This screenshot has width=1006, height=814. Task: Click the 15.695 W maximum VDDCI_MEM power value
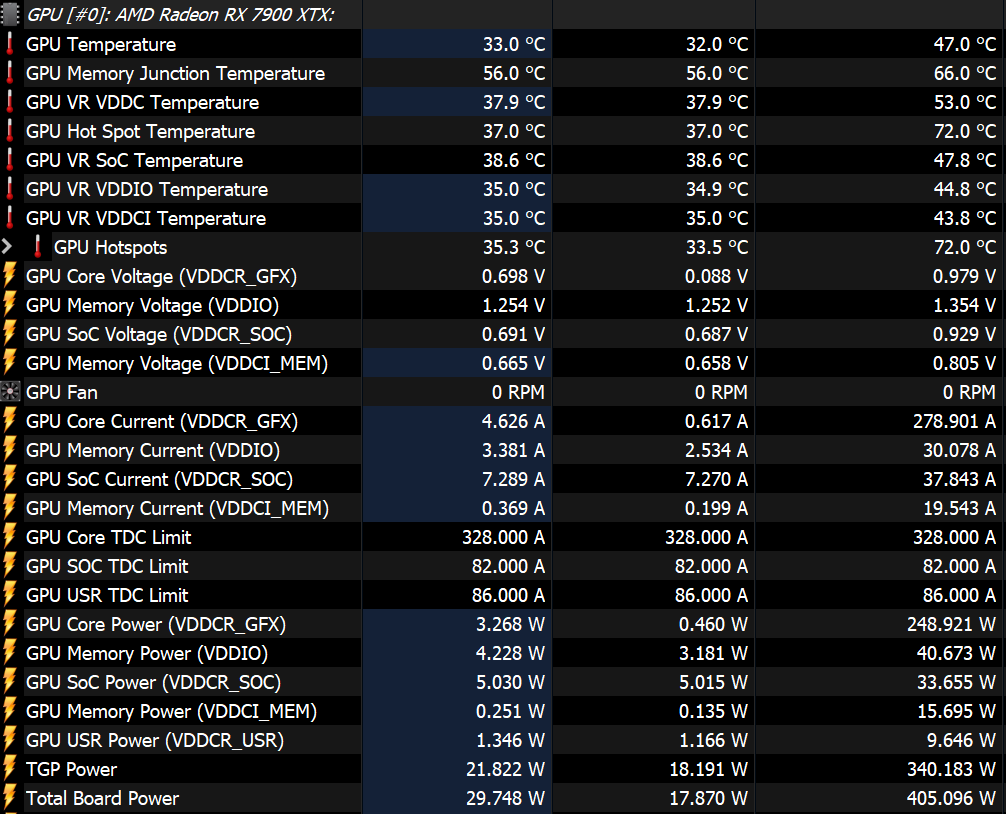coord(956,711)
